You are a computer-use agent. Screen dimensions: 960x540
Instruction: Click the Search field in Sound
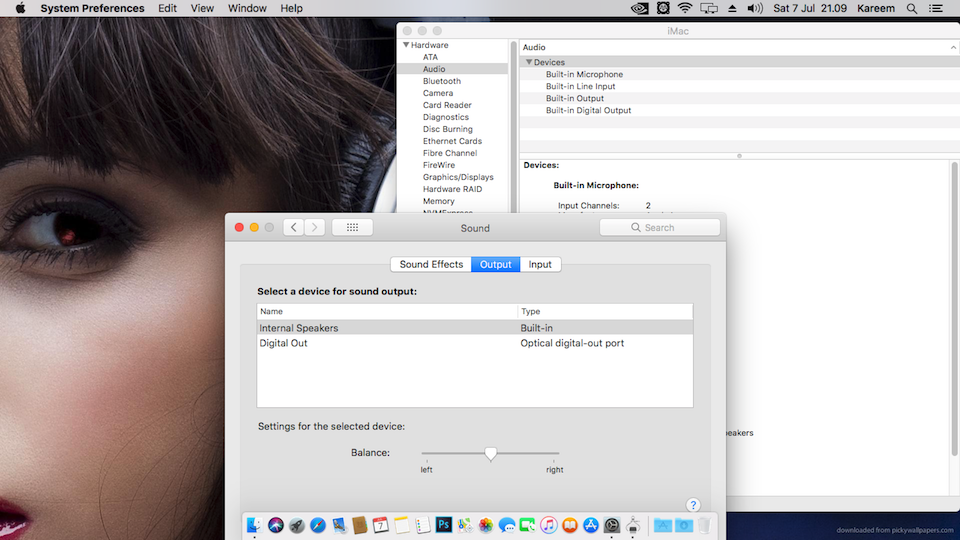coord(659,228)
